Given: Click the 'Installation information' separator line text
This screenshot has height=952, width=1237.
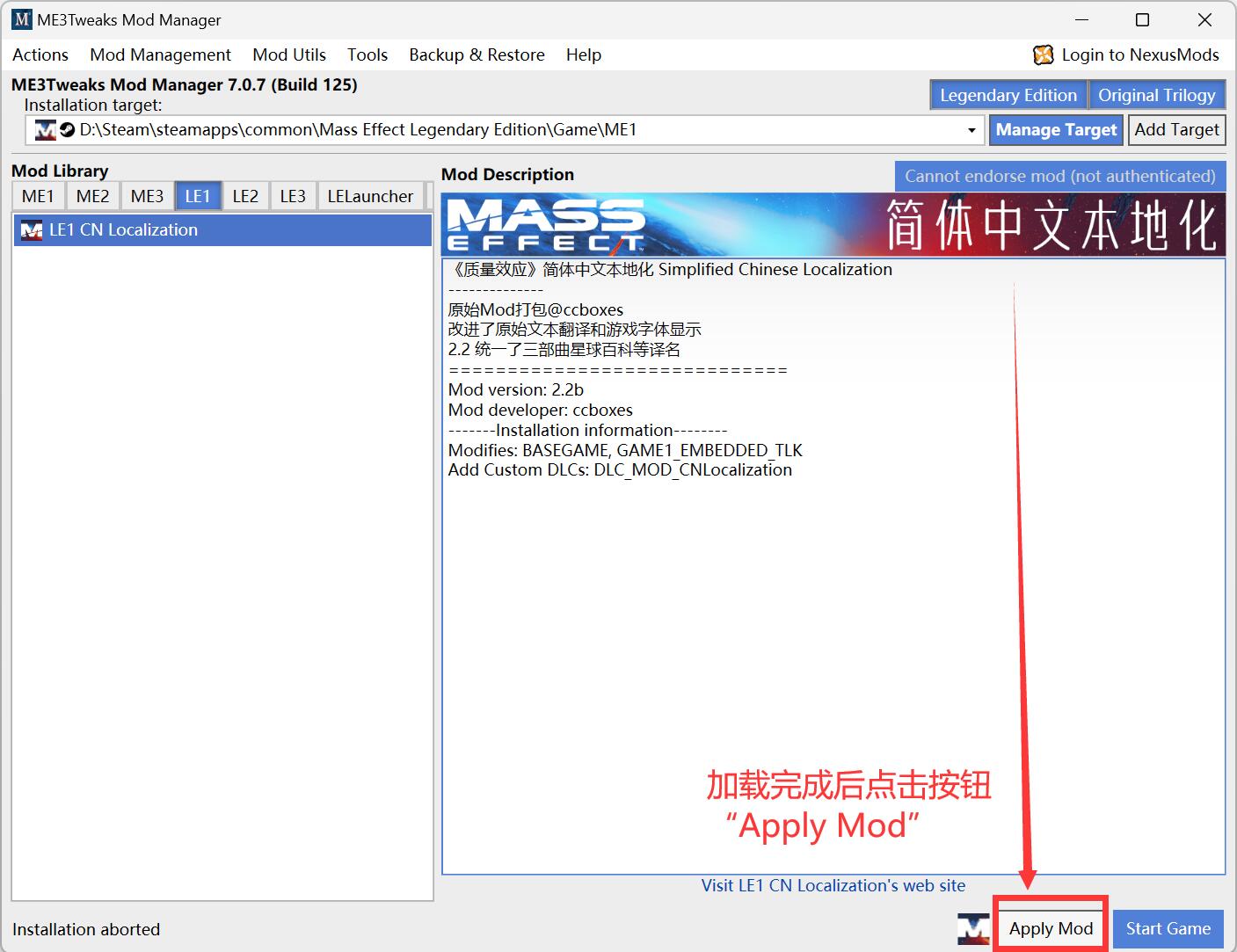Looking at the screenshot, I should (587, 431).
